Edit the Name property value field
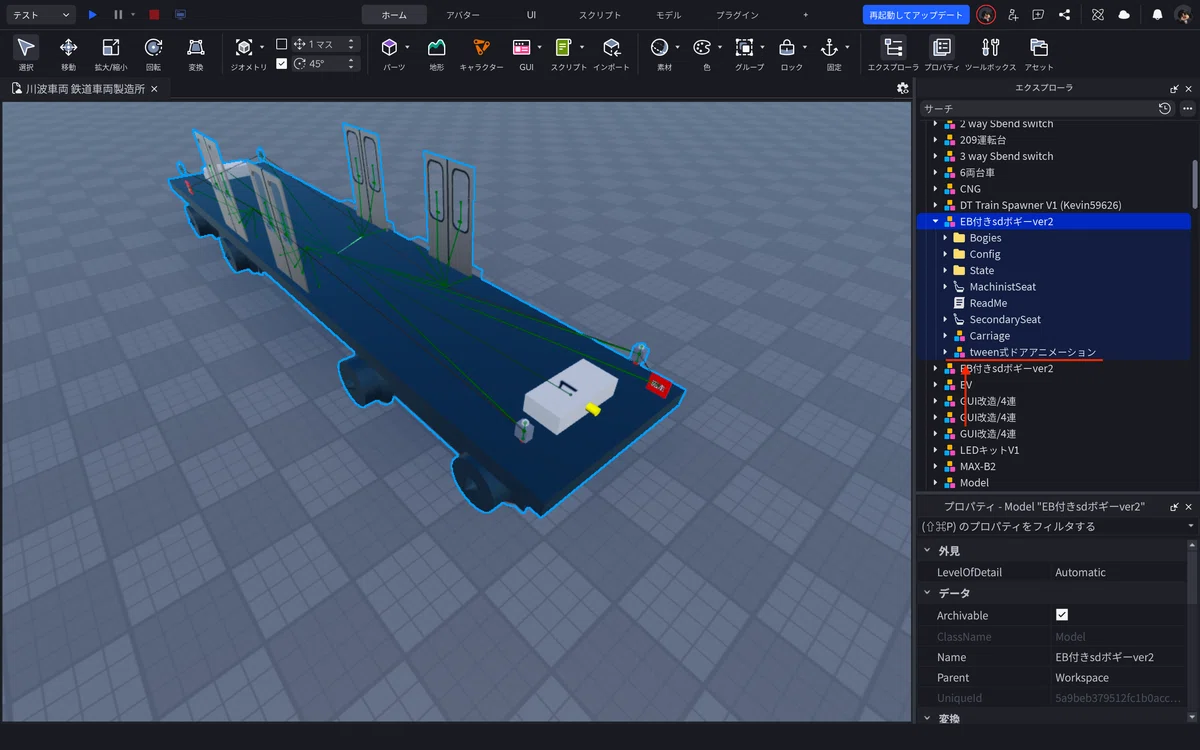Image resolution: width=1200 pixels, height=750 pixels. coord(1118,657)
